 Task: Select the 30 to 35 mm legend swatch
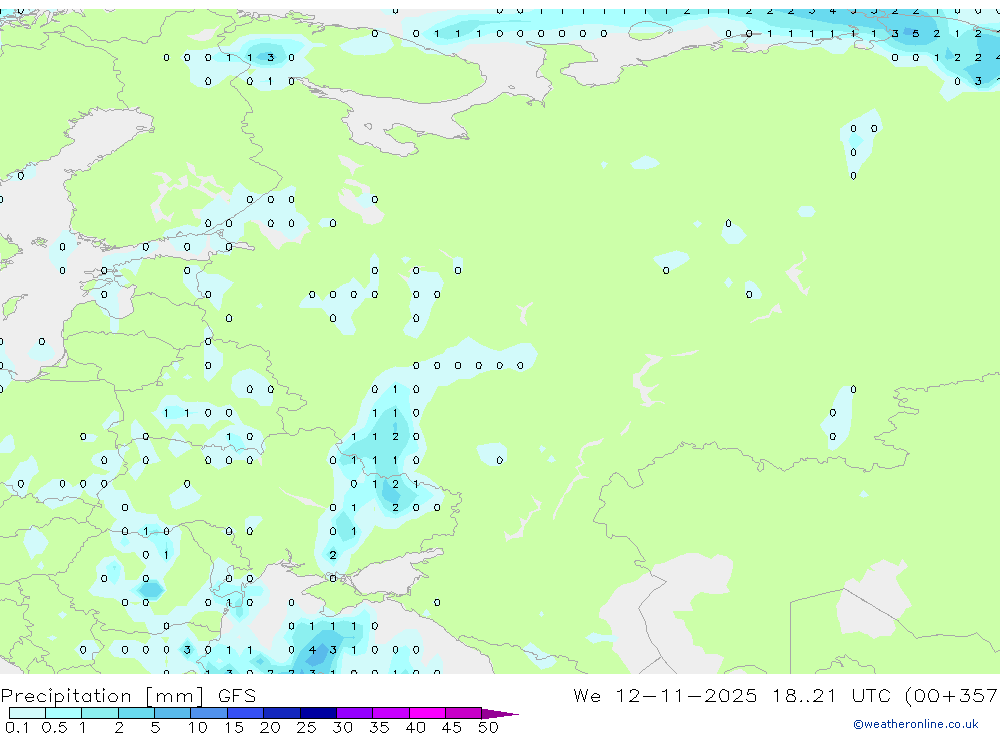(355, 713)
